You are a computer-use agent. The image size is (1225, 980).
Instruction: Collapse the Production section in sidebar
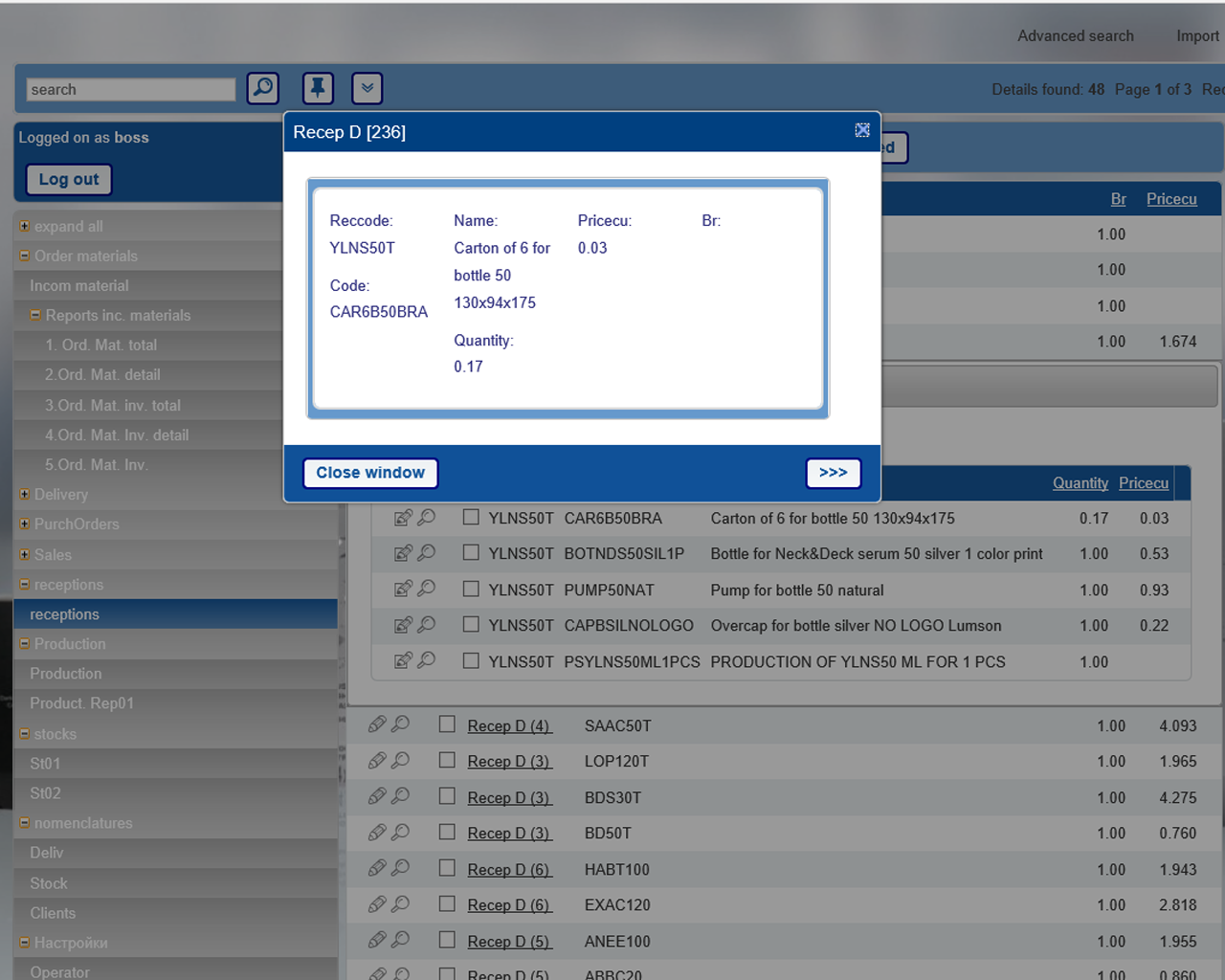24,644
